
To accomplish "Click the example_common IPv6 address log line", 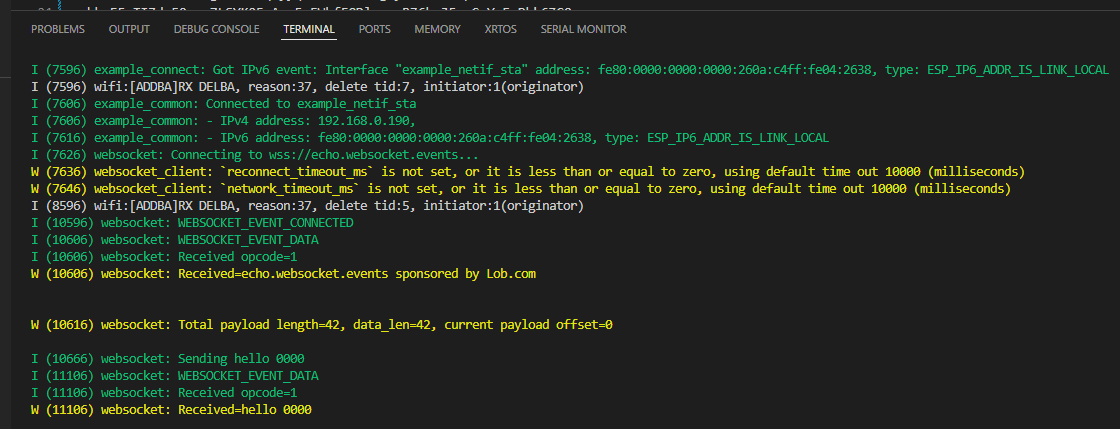I will tap(429, 138).
